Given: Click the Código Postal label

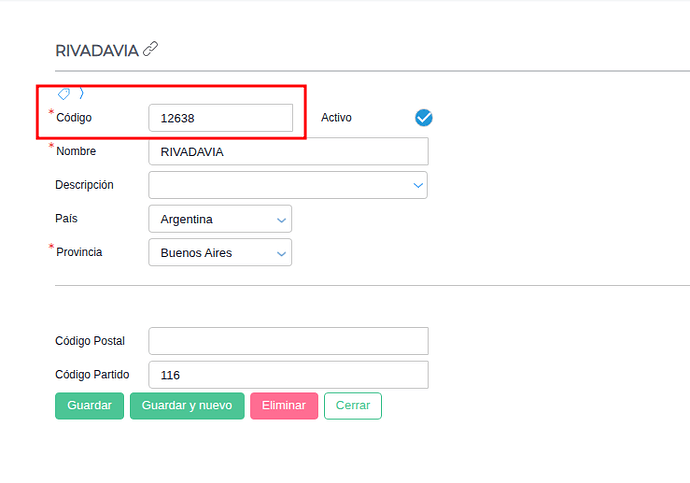Looking at the screenshot, I should [x=90, y=341].
